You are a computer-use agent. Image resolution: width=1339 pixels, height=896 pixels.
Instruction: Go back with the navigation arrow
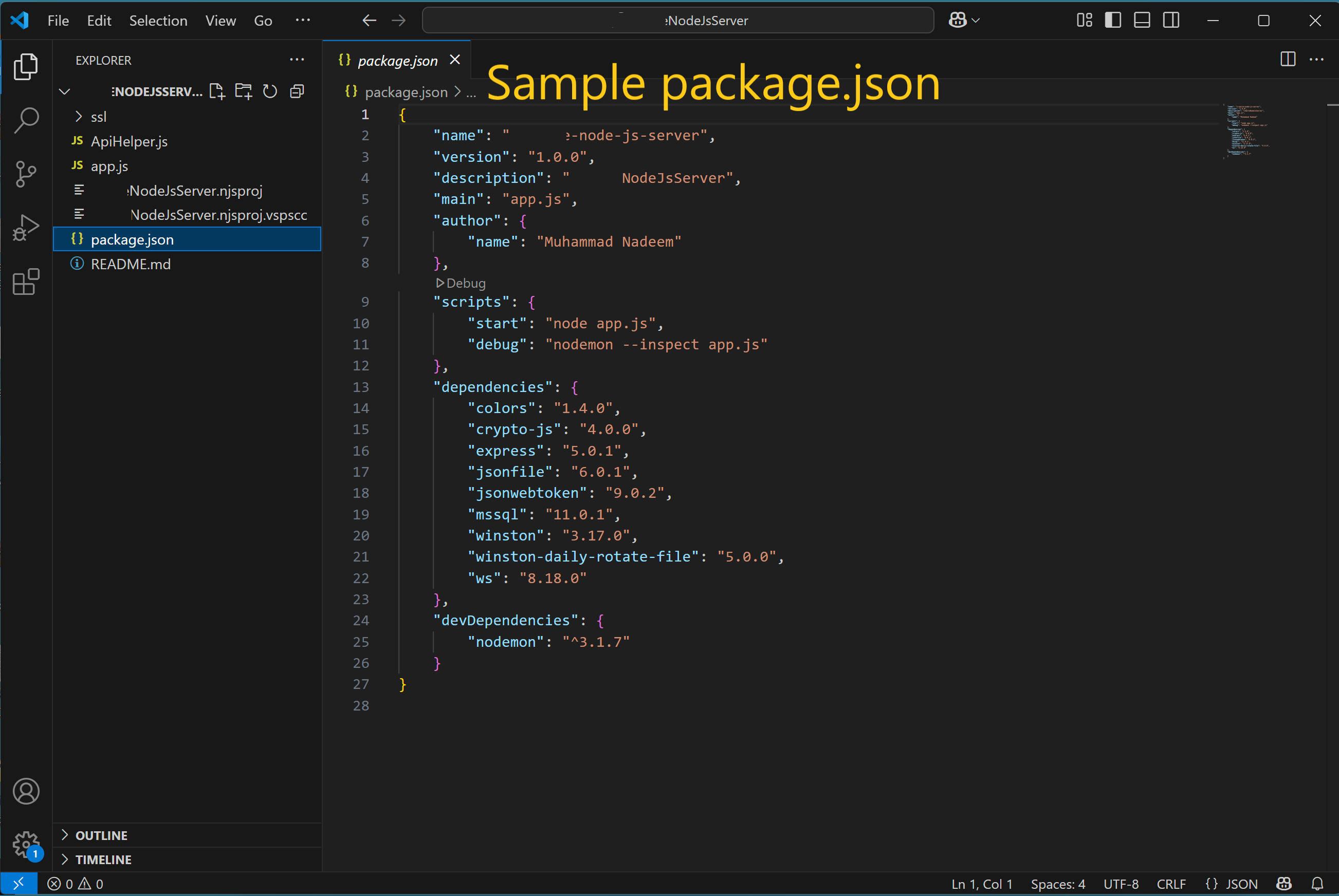click(370, 21)
